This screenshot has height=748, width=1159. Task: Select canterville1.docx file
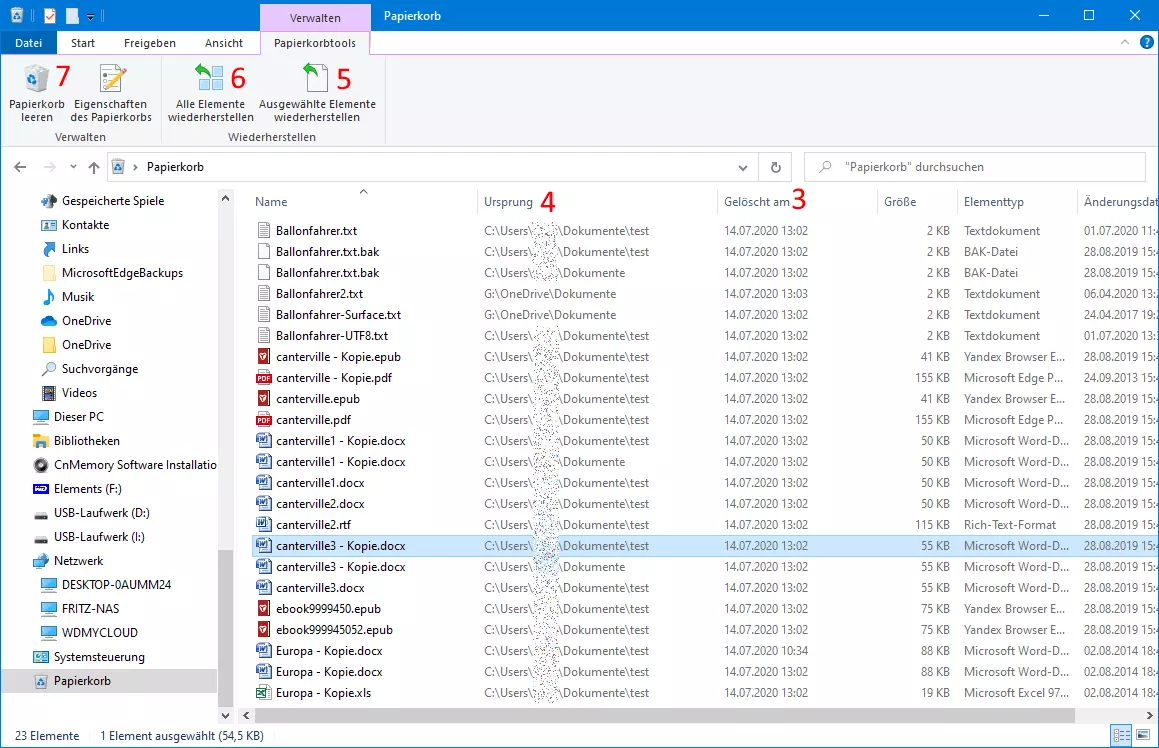pos(320,483)
